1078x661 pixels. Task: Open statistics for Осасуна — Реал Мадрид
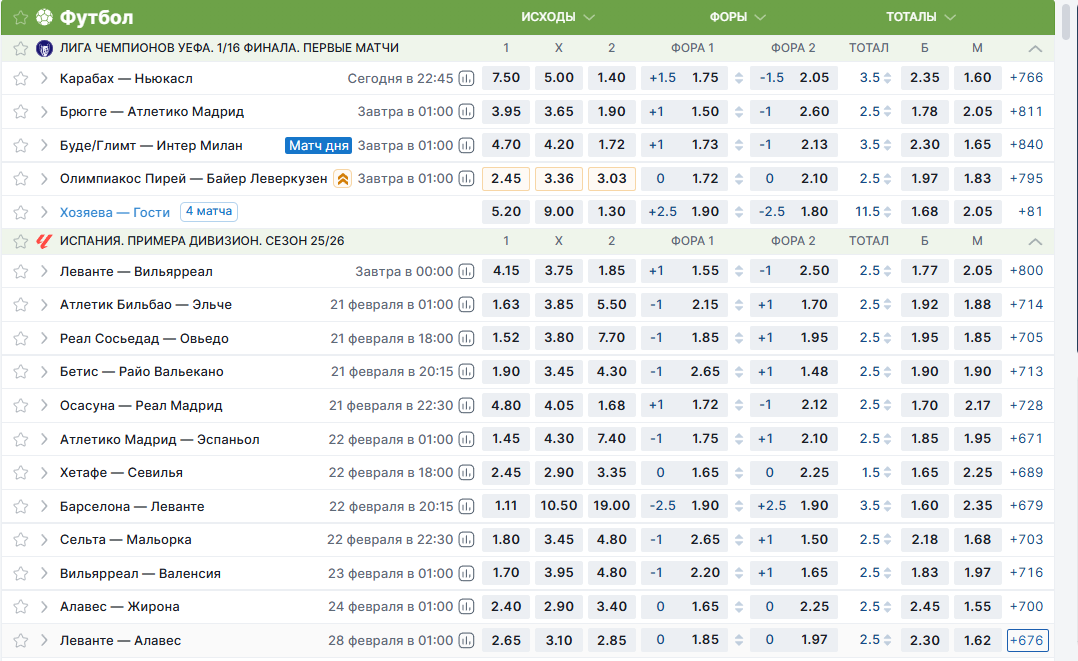tap(466, 406)
